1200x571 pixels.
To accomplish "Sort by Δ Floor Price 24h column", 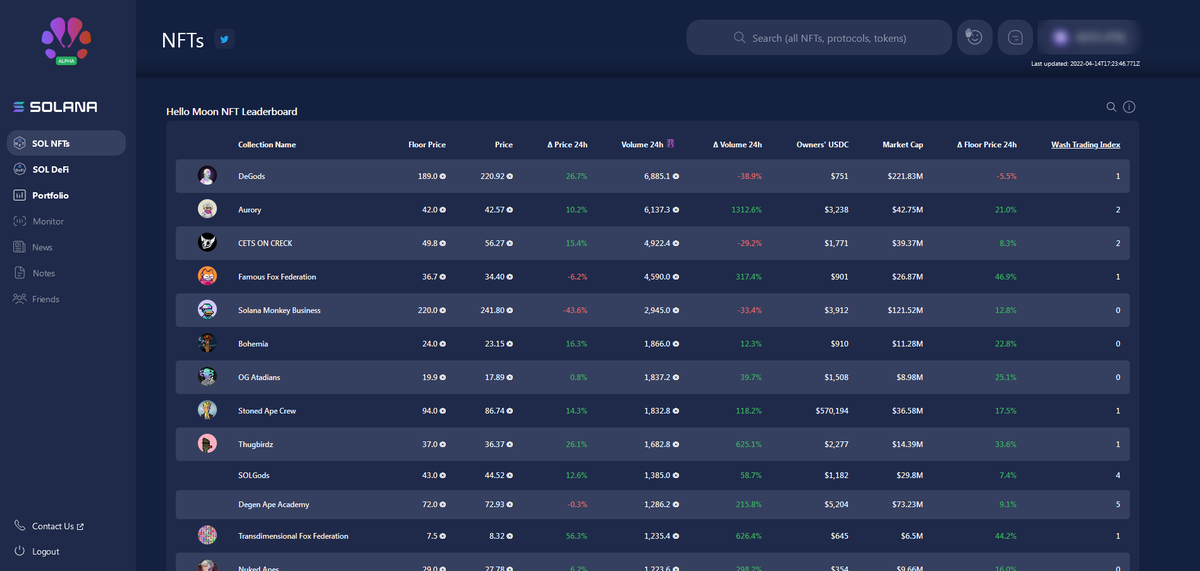I will pos(987,145).
